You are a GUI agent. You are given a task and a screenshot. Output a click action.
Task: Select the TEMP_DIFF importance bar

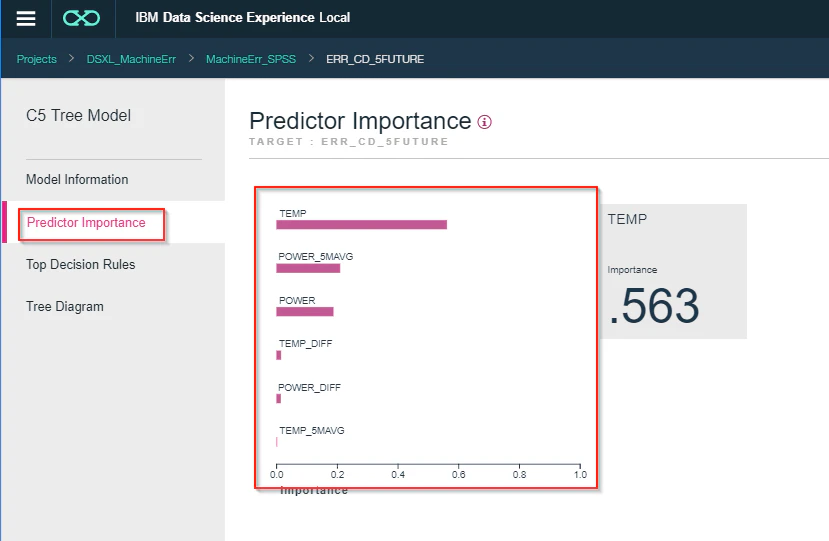click(x=279, y=355)
